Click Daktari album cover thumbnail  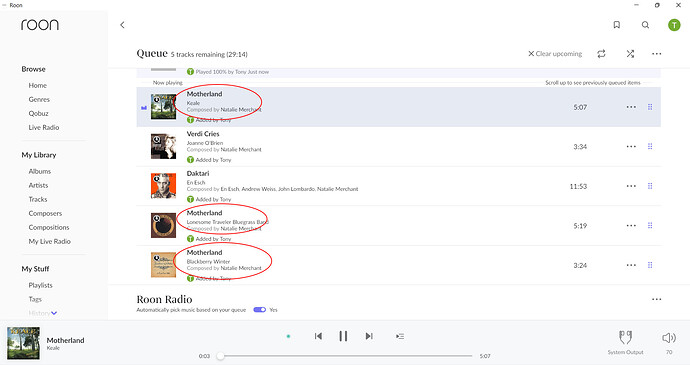click(163, 186)
